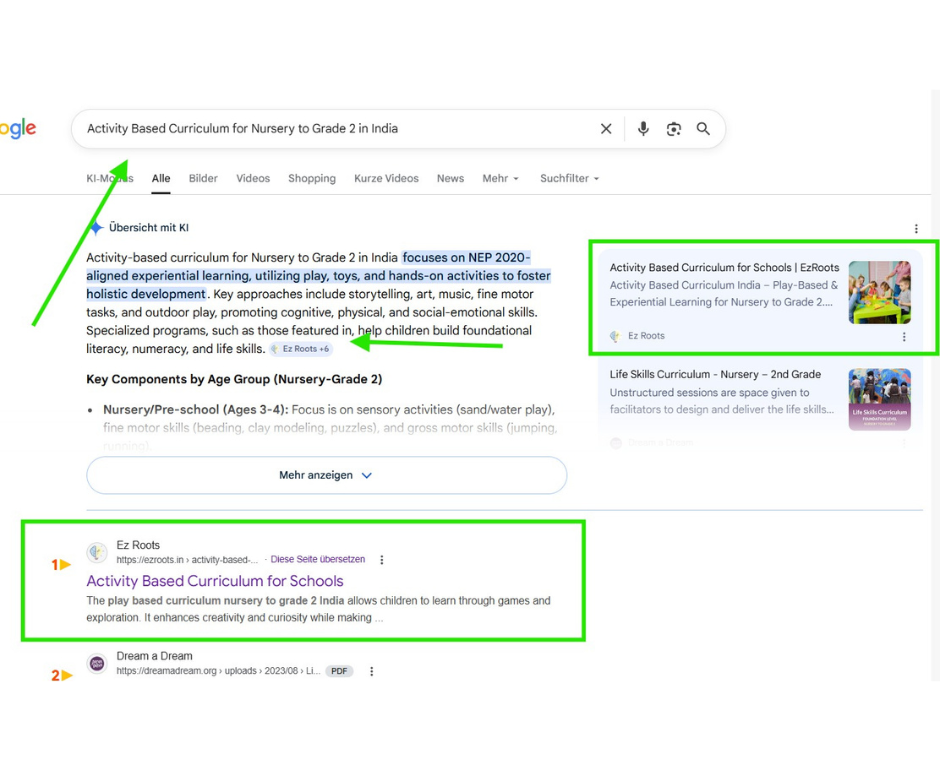The image size is (940, 771).
Task: Click Übersicht mit KI sparkle icon
Action: (x=96, y=228)
